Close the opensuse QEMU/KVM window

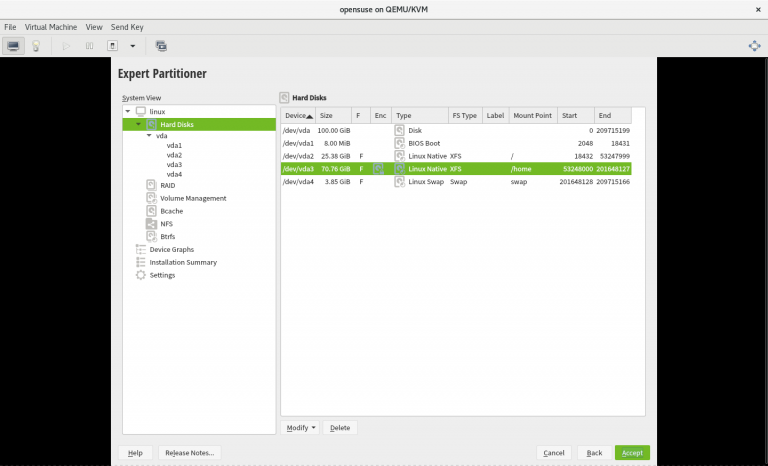758,9
